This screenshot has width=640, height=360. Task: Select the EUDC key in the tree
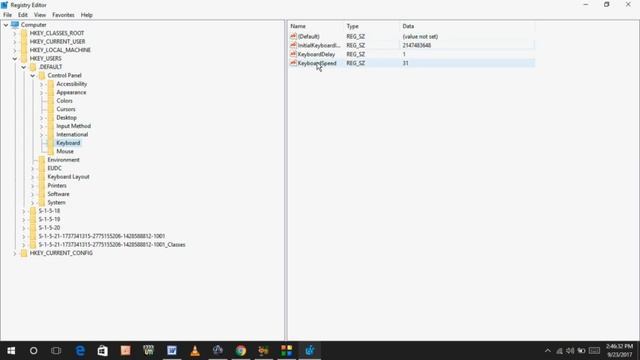tap(55, 168)
